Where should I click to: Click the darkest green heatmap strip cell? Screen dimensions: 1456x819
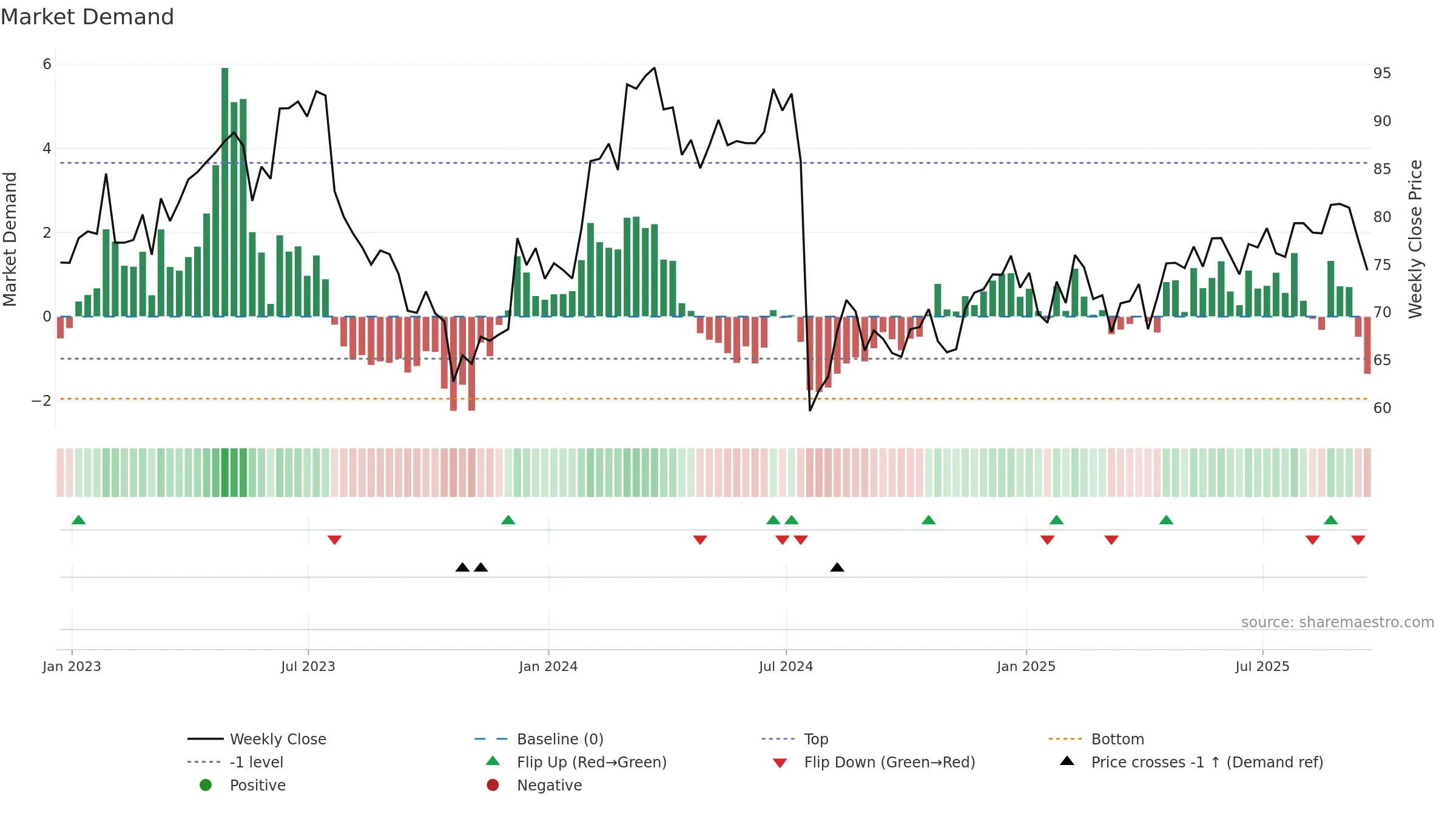[225, 473]
